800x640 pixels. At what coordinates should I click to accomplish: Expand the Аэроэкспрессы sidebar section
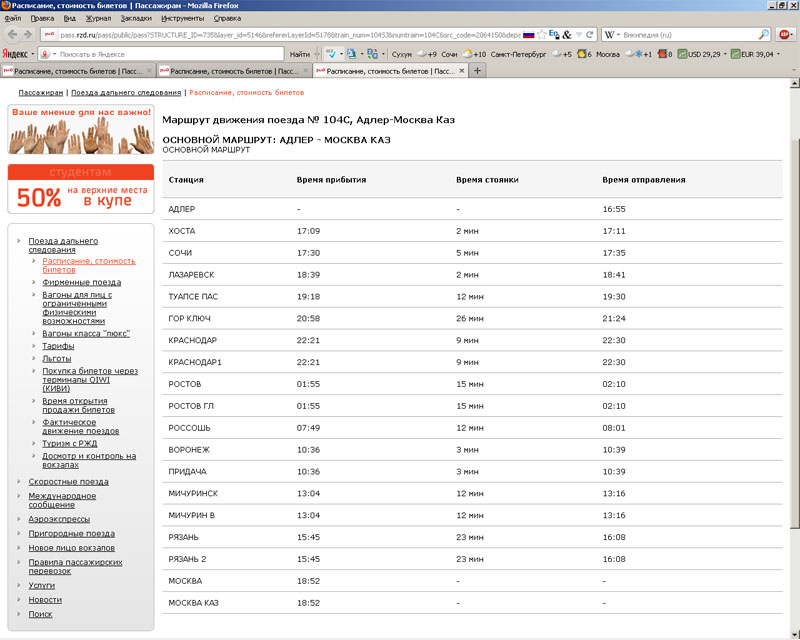click(58, 519)
